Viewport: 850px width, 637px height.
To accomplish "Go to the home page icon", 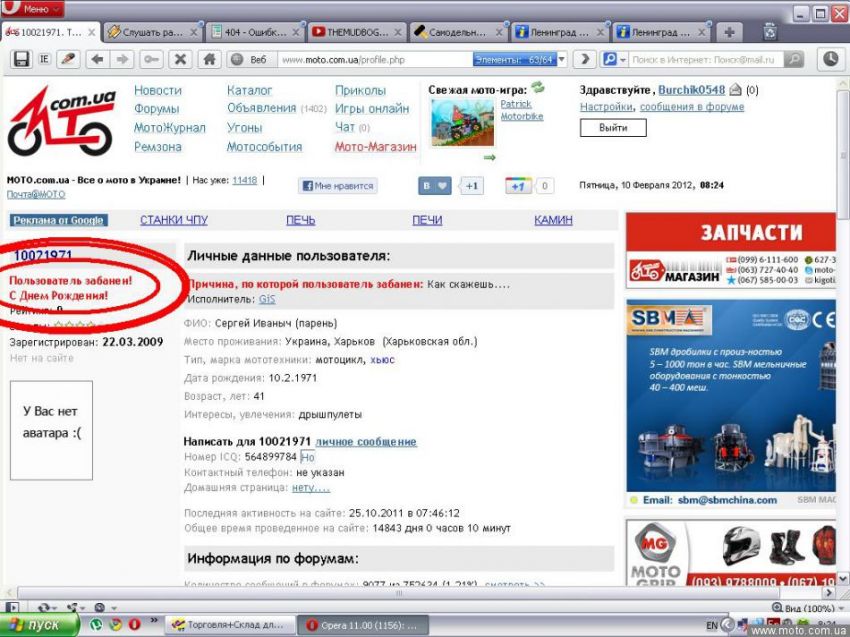I will pyautogui.click(x=209, y=59).
